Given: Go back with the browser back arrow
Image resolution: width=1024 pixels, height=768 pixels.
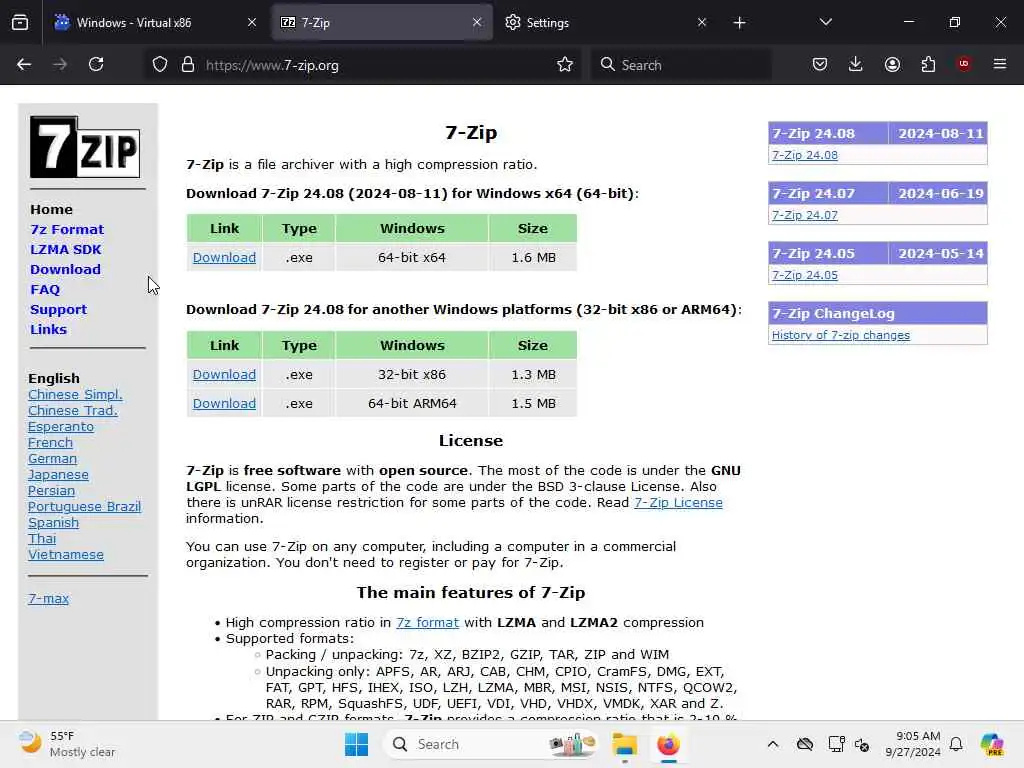Looking at the screenshot, I should click(24, 65).
